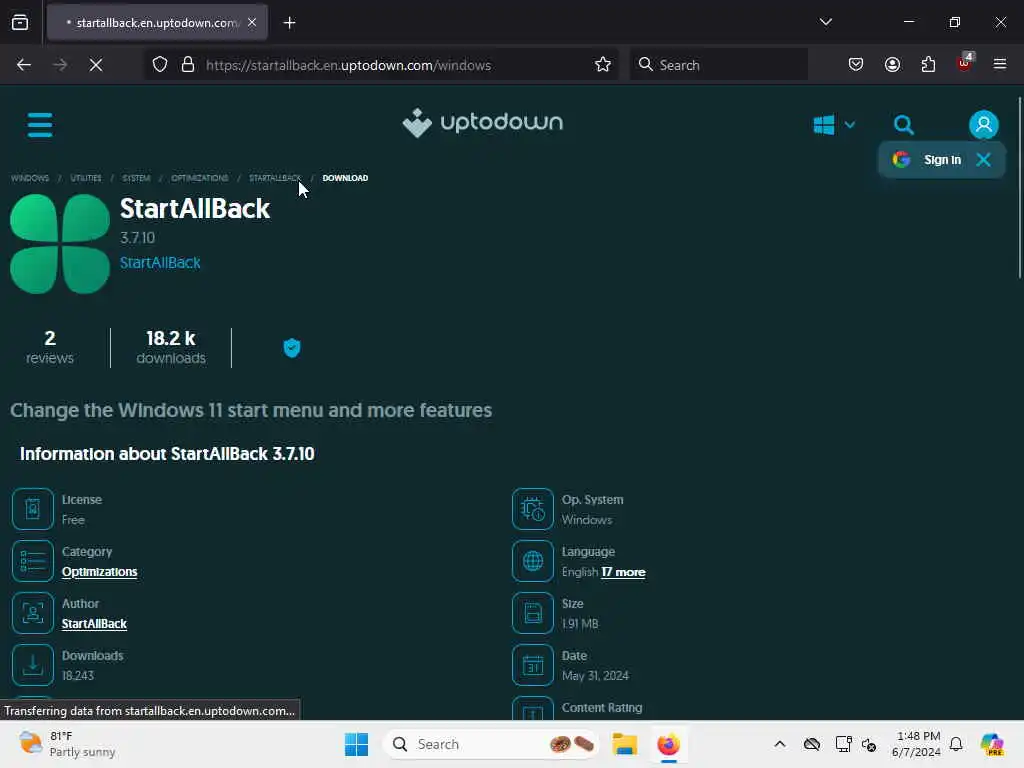
Task: Click the 1.91 MB size value
Action: [580, 624]
